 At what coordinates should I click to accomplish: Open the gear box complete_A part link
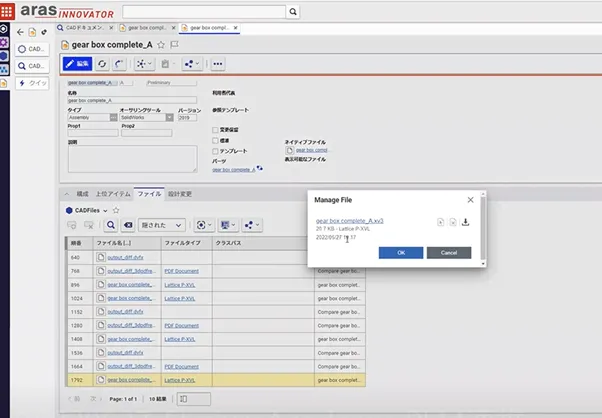[x=233, y=170]
